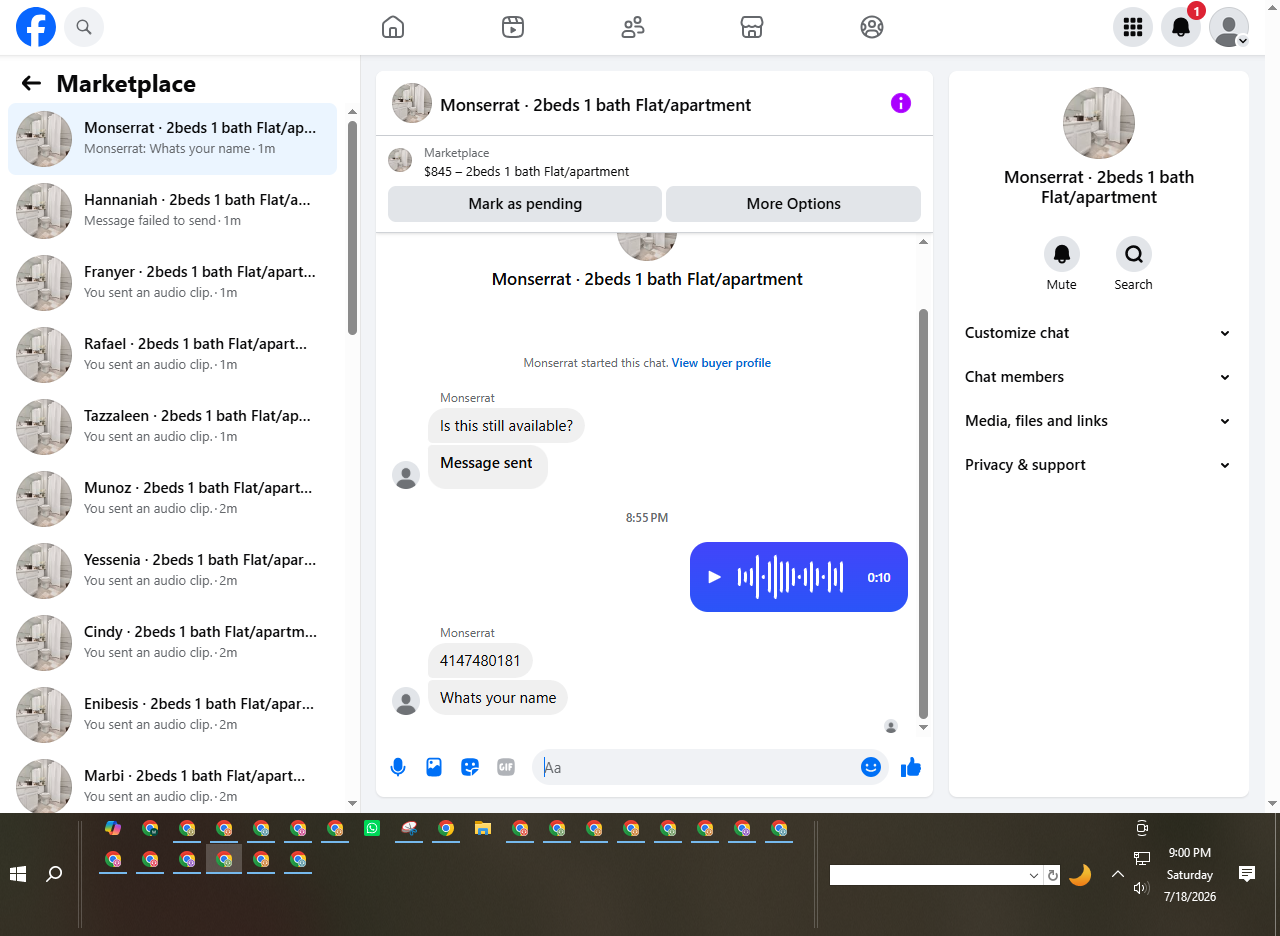Open the Windows Start button
The image size is (1280, 936).
(x=18, y=874)
